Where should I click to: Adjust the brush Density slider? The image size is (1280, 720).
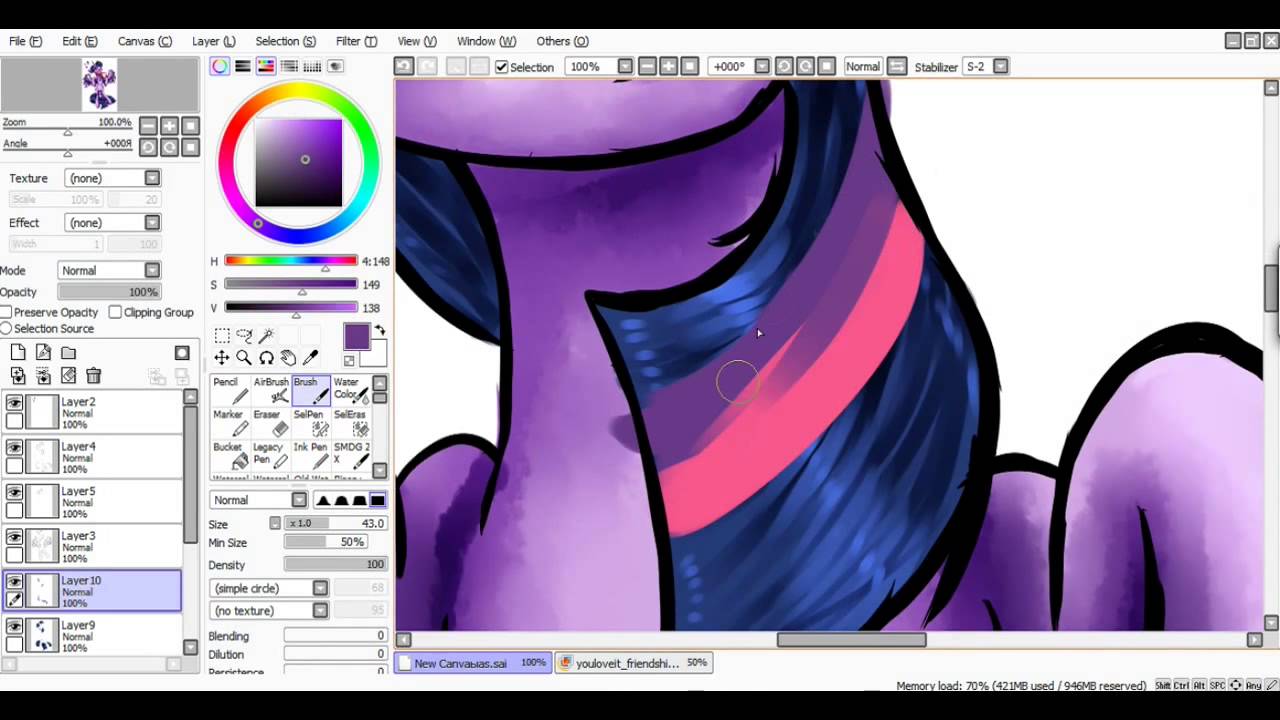[x=335, y=564]
